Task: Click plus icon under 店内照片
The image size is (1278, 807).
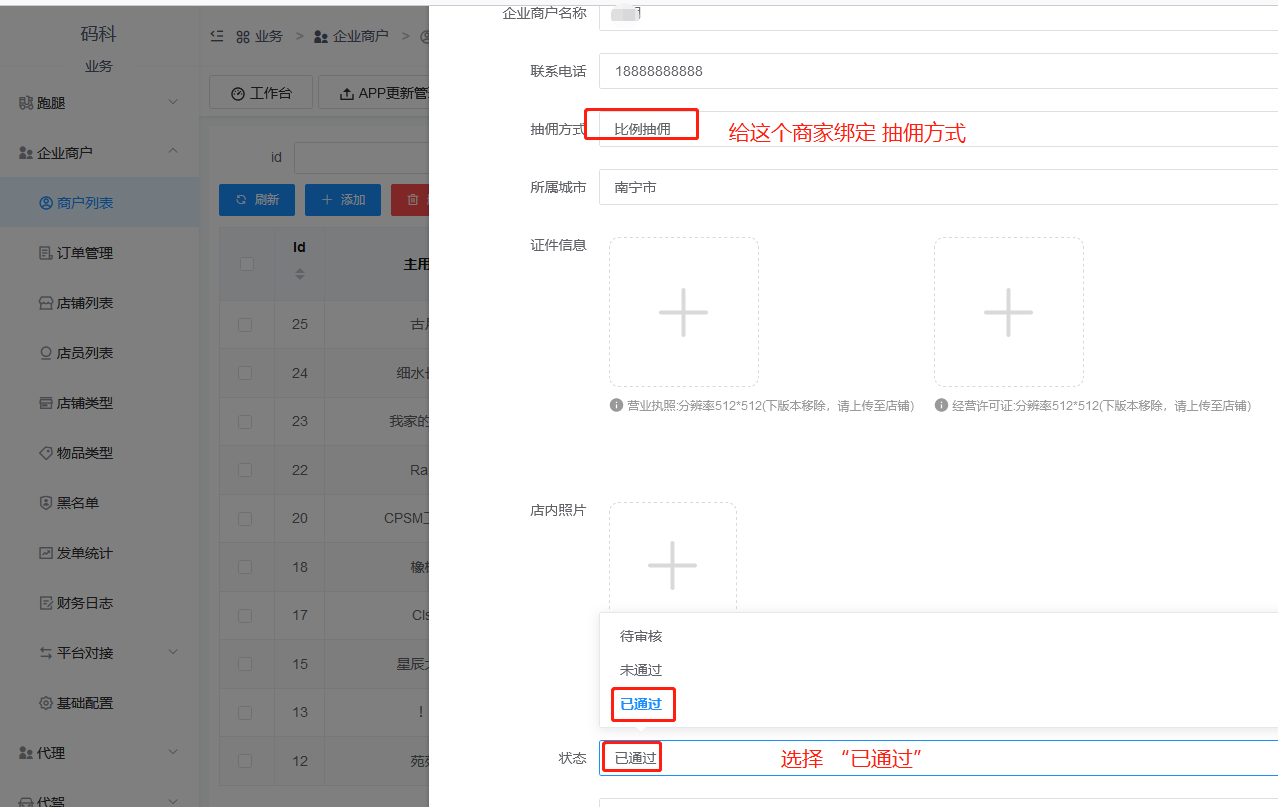Action: (x=672, y=565)
